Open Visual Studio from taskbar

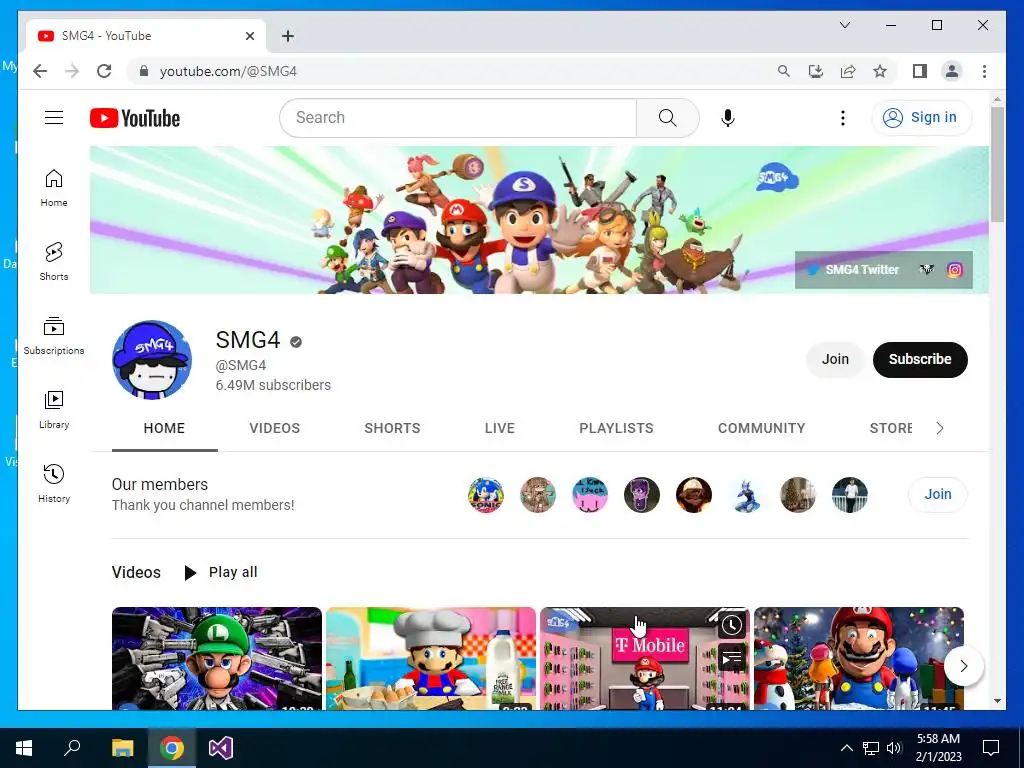pos(221,748)
